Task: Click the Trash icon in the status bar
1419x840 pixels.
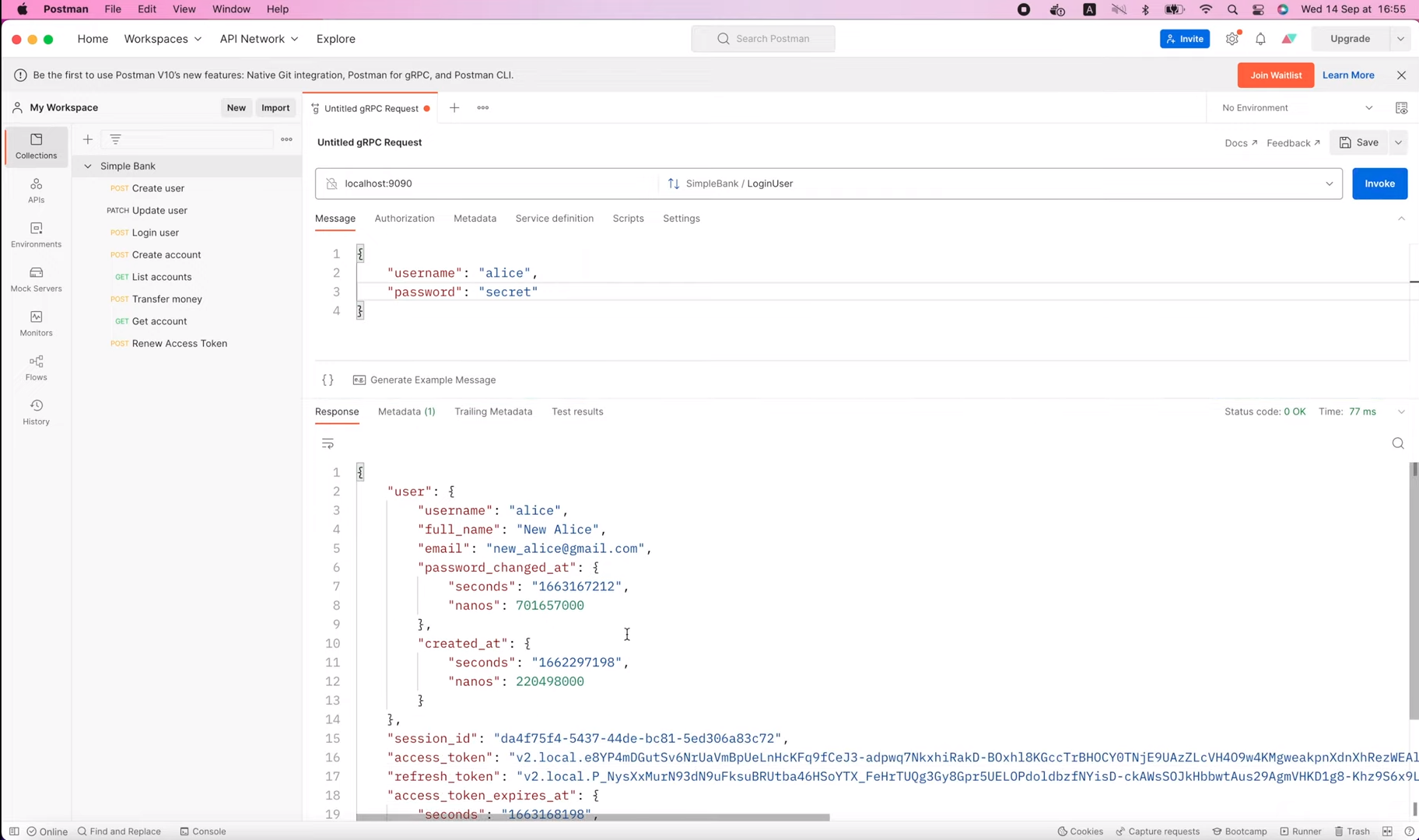Action: tap(1352, 831)
